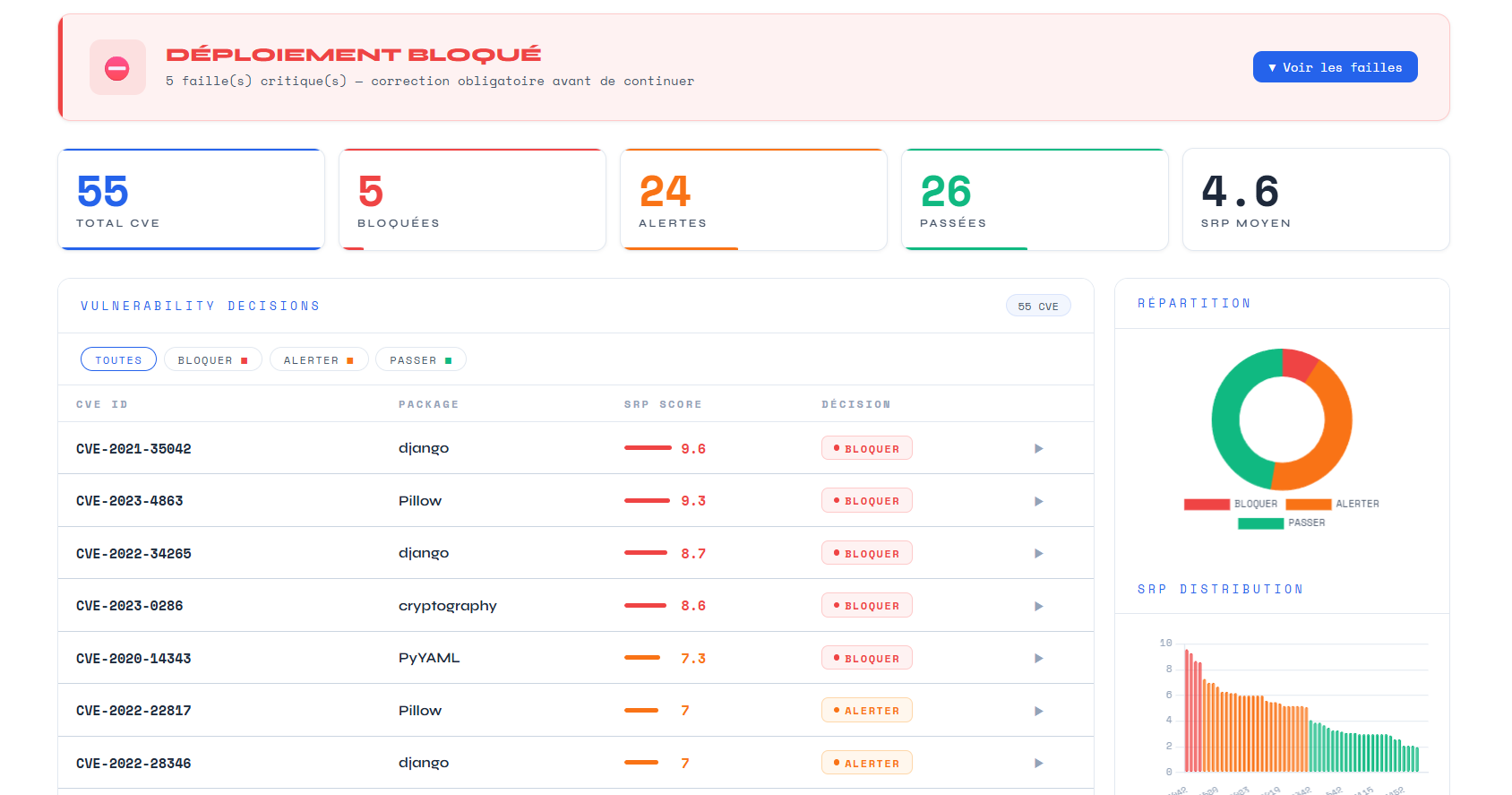Toggle Alerter legend orange swatch

pyautogui.click(x=1309, y=505)
